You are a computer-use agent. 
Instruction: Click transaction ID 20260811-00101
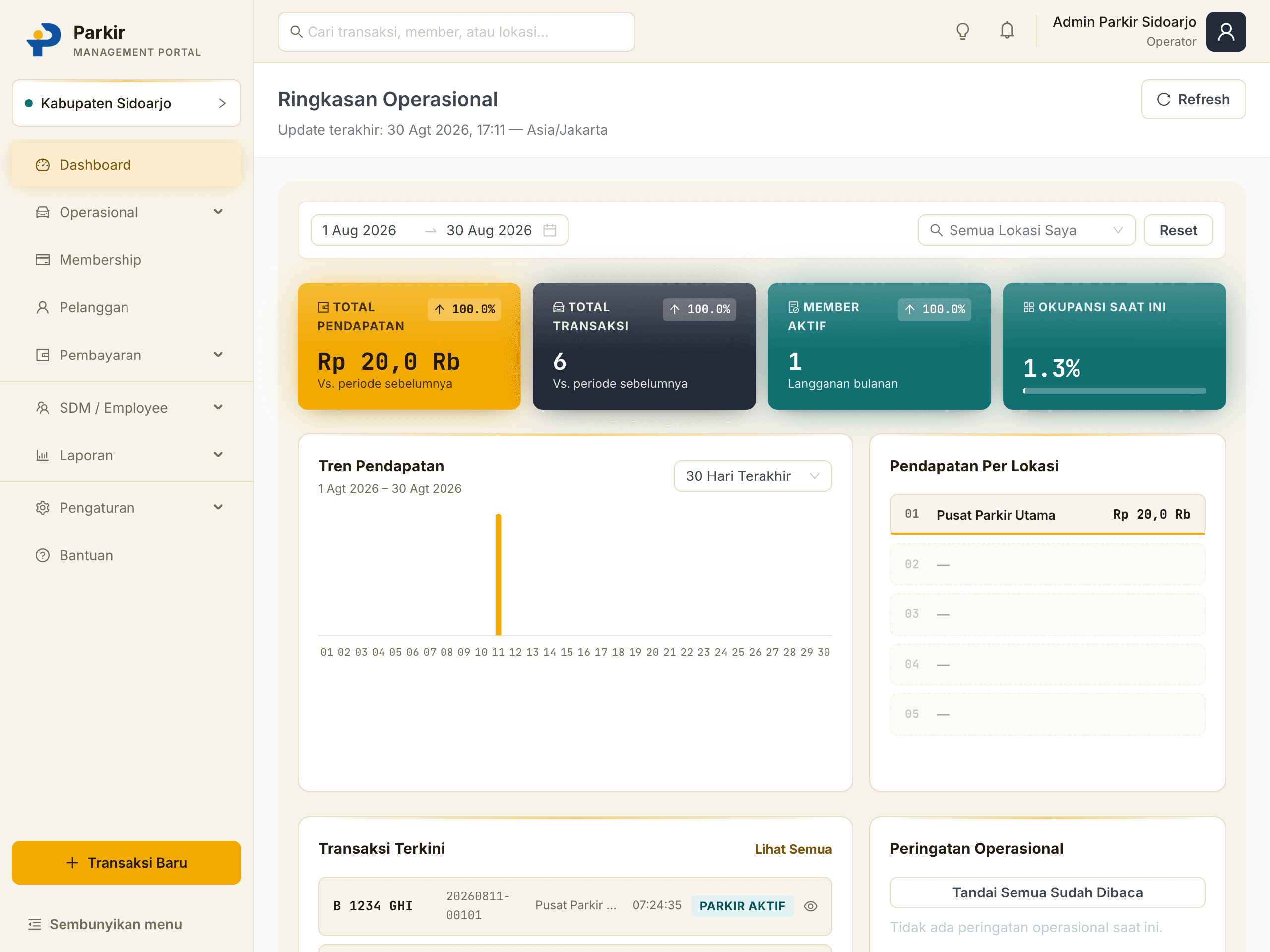click(x=478, y=905)
